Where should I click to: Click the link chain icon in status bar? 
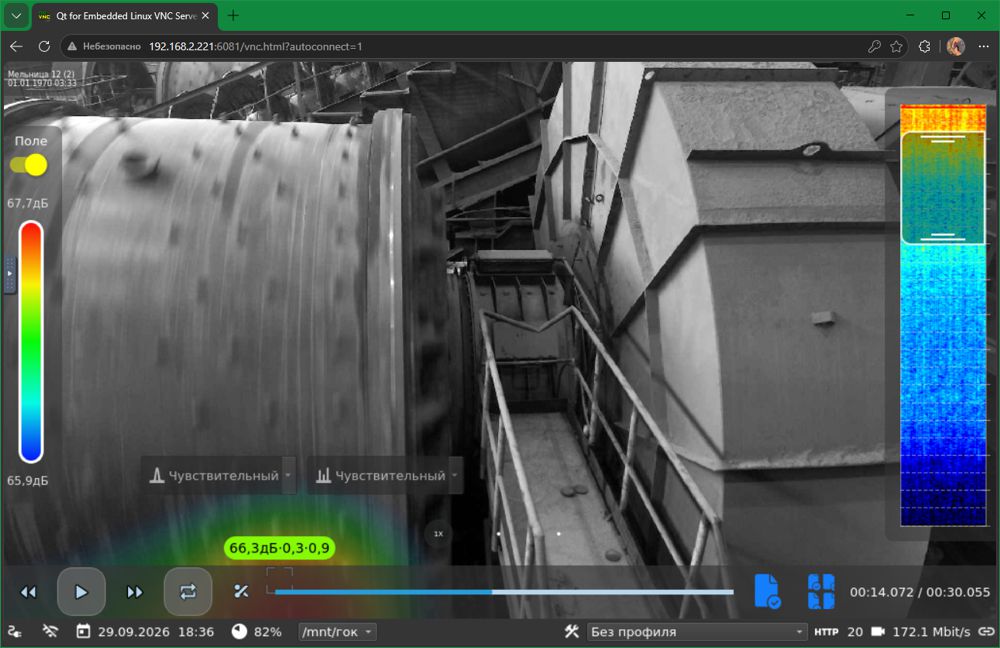point(986,631)
